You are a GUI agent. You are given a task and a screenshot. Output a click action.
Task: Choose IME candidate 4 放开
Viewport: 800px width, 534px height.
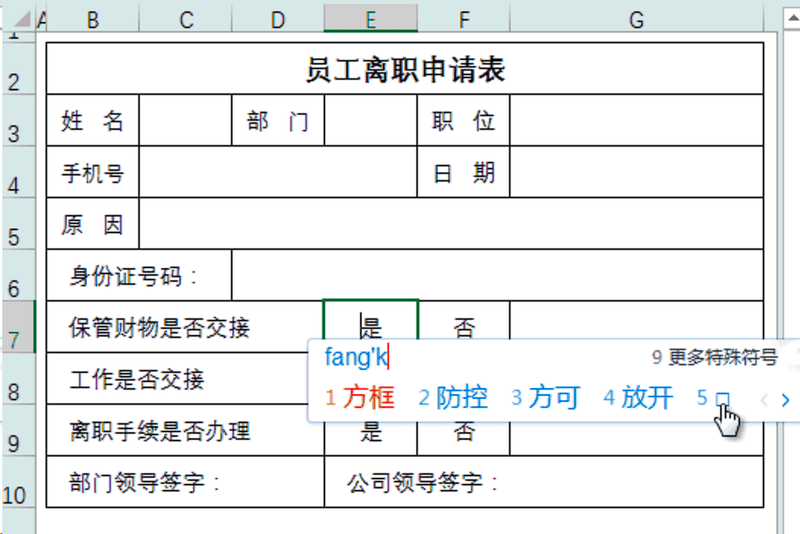tap(638, 397)
